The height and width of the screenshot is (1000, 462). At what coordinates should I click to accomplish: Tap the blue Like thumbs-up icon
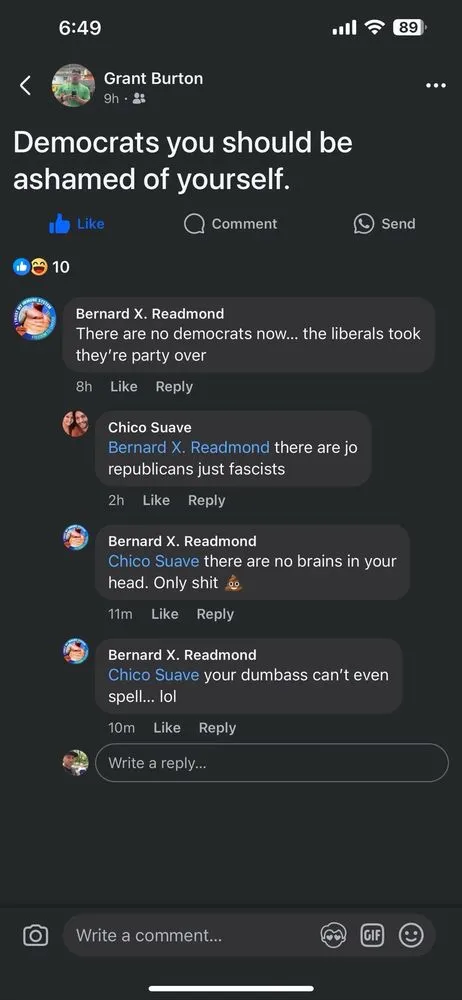[59, 224]
